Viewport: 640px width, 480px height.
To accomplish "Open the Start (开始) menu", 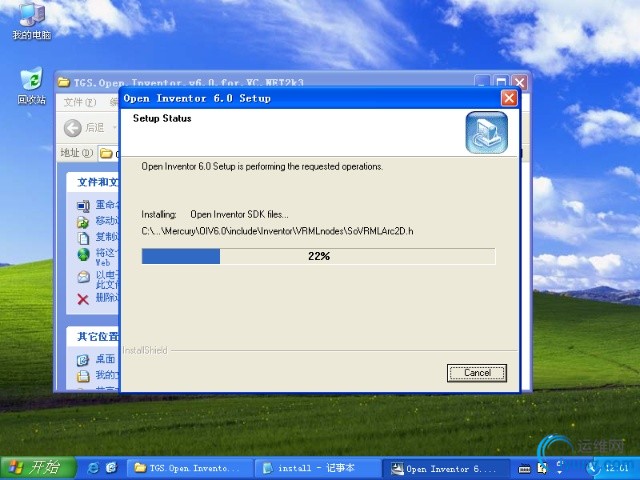I will pos(39,468).
